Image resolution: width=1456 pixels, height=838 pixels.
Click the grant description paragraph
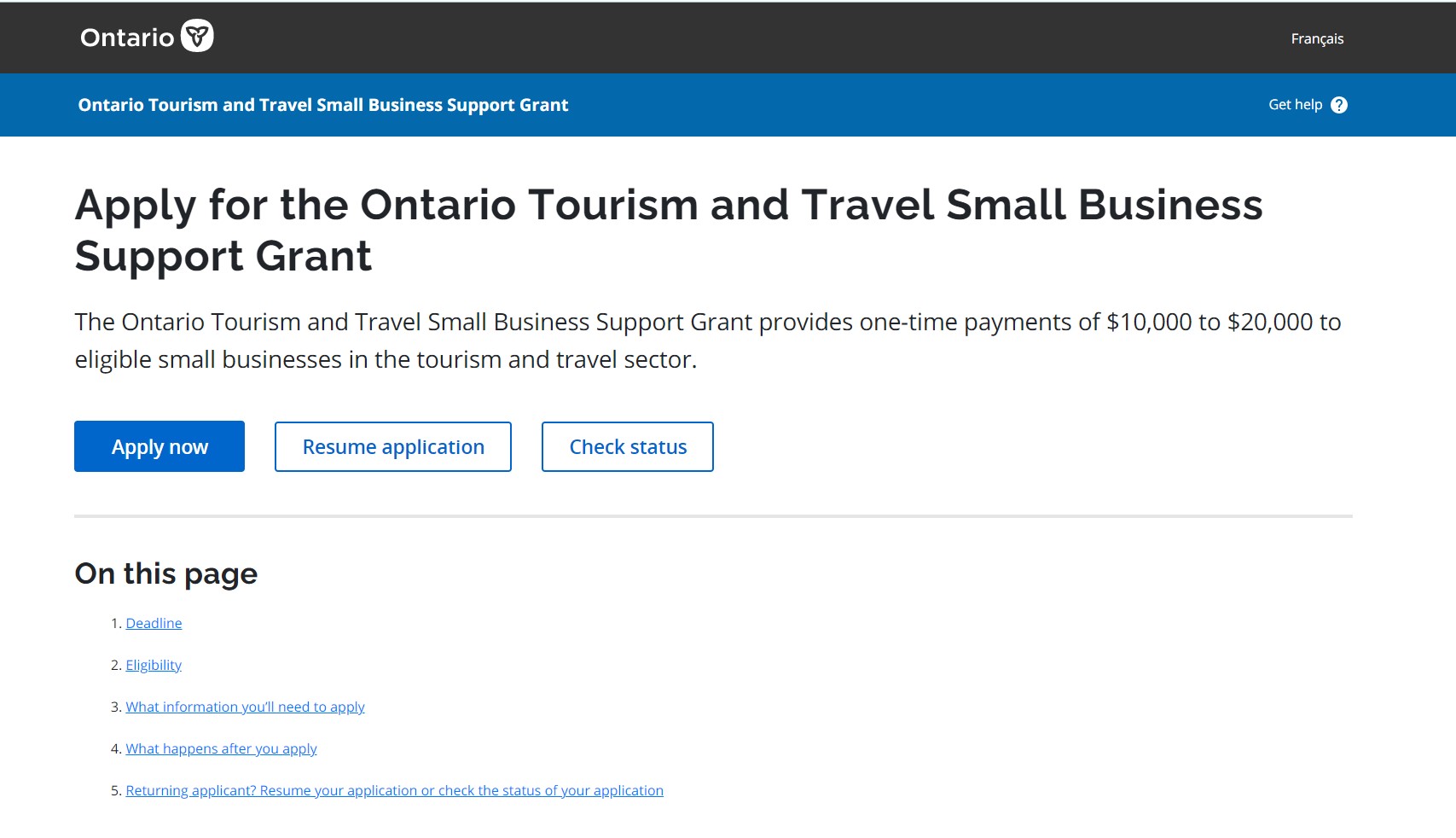[x=708, y=340]
